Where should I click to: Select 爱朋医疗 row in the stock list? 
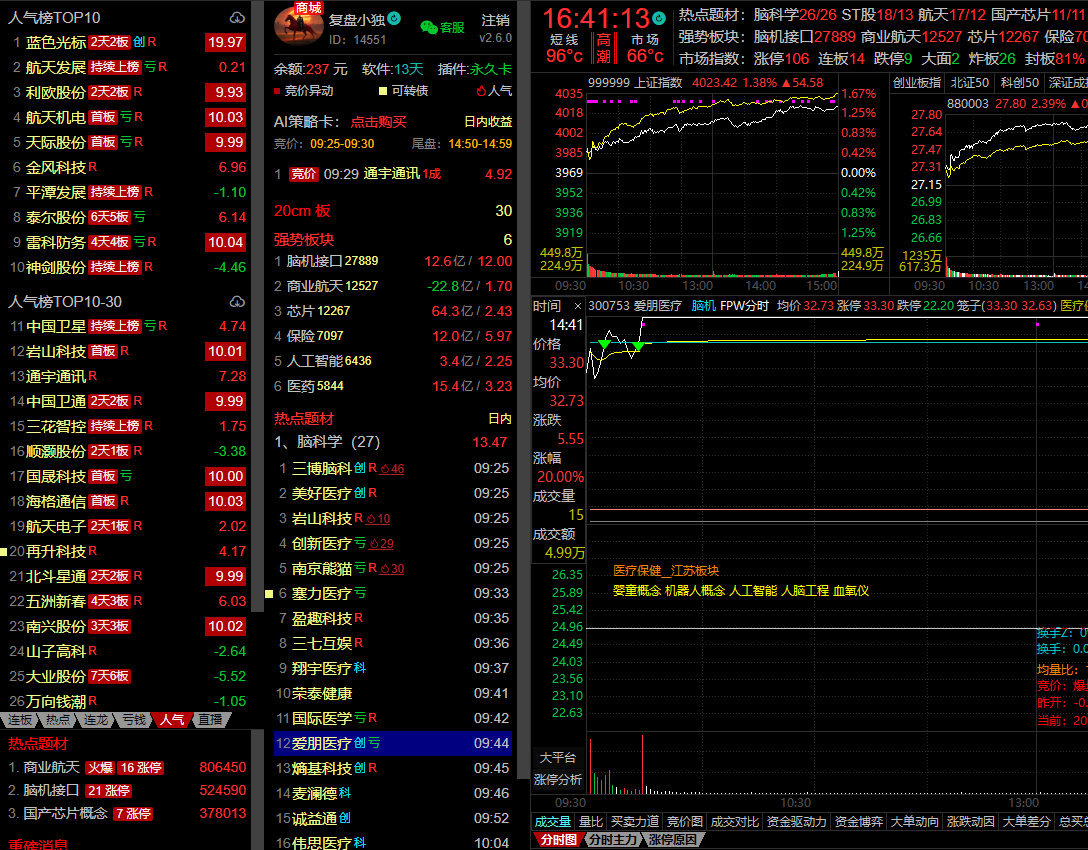click(321, 743)
